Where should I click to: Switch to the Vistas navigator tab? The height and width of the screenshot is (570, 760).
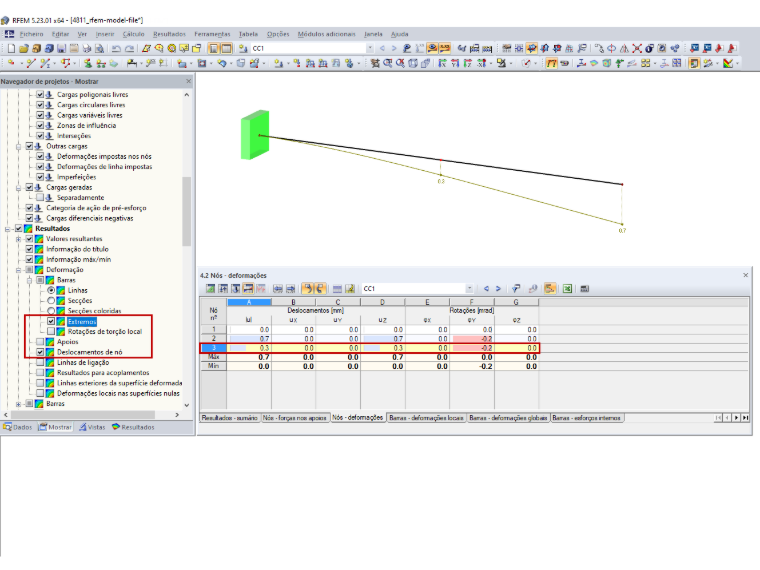point(92,427)
